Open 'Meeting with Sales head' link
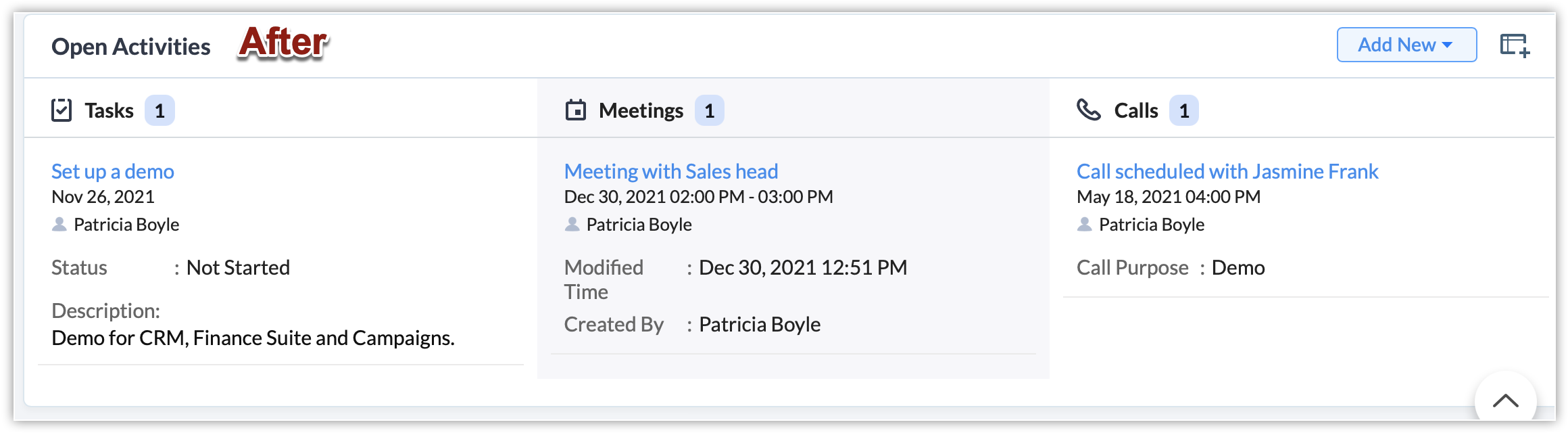The width and height of the screenshot is (1568, 433). pyautogui.click(x=671, y=171)
